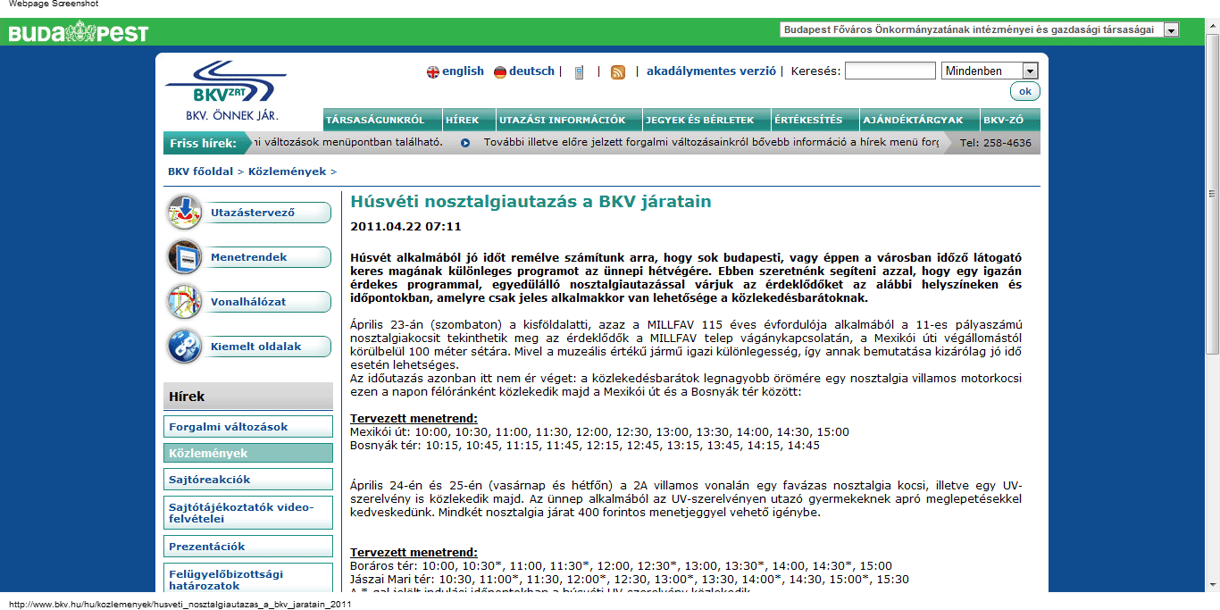Click the UK flag icon
The height and width of the screenshot is (610, 1220).
(x=433, y=72)
